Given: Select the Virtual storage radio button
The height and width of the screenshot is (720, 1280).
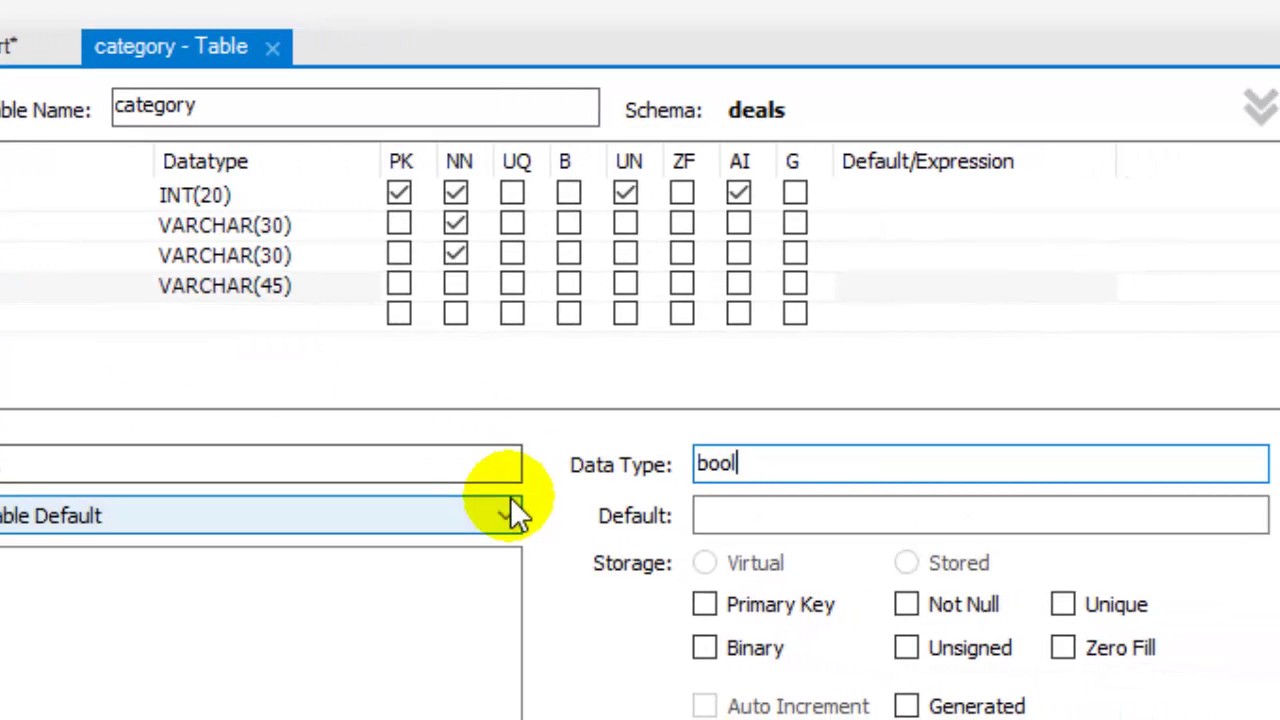Looking at the screenshot, I should click(x=704, y=563).
